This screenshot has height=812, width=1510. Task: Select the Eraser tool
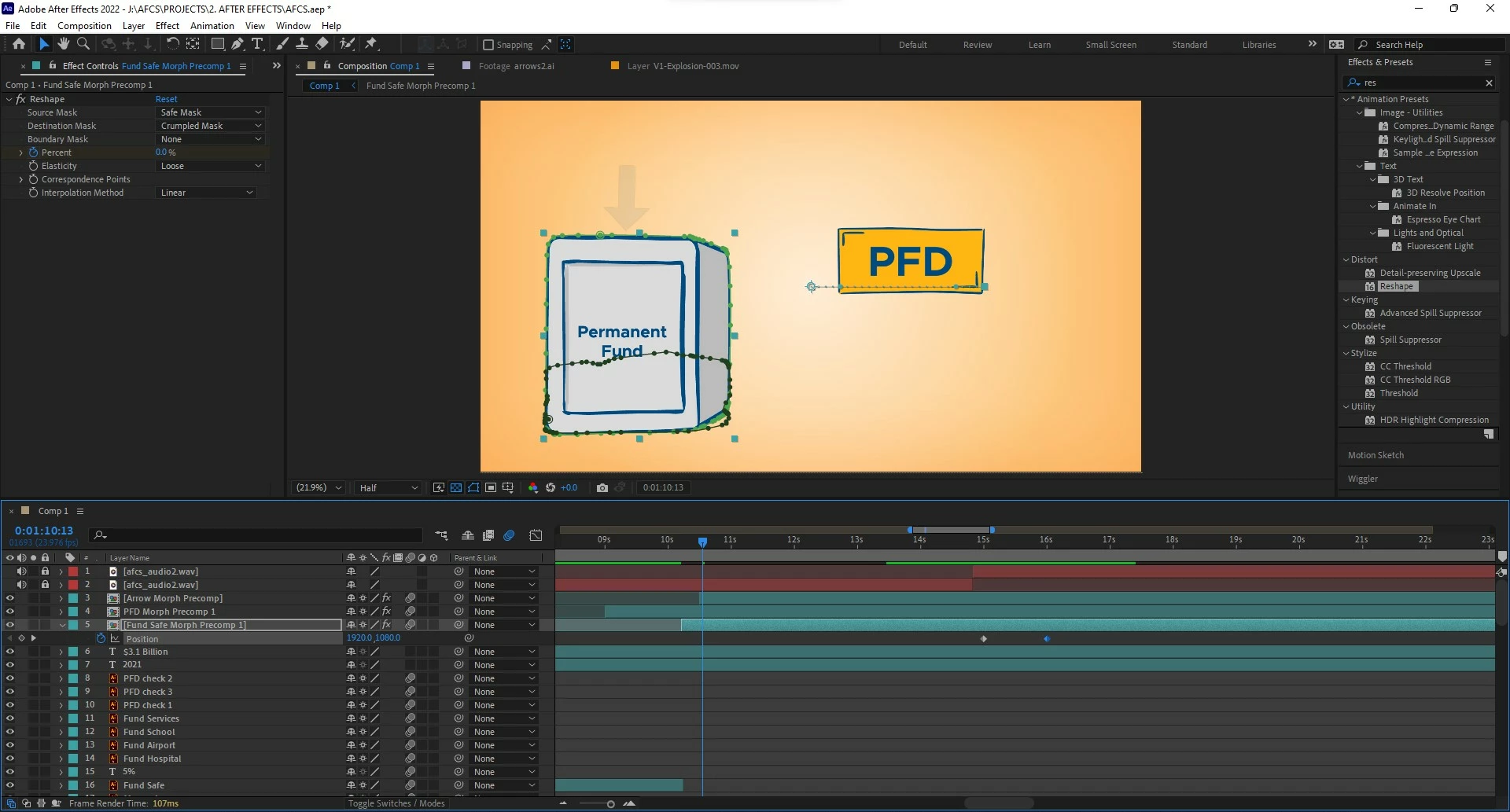click(x=322, y=44)
